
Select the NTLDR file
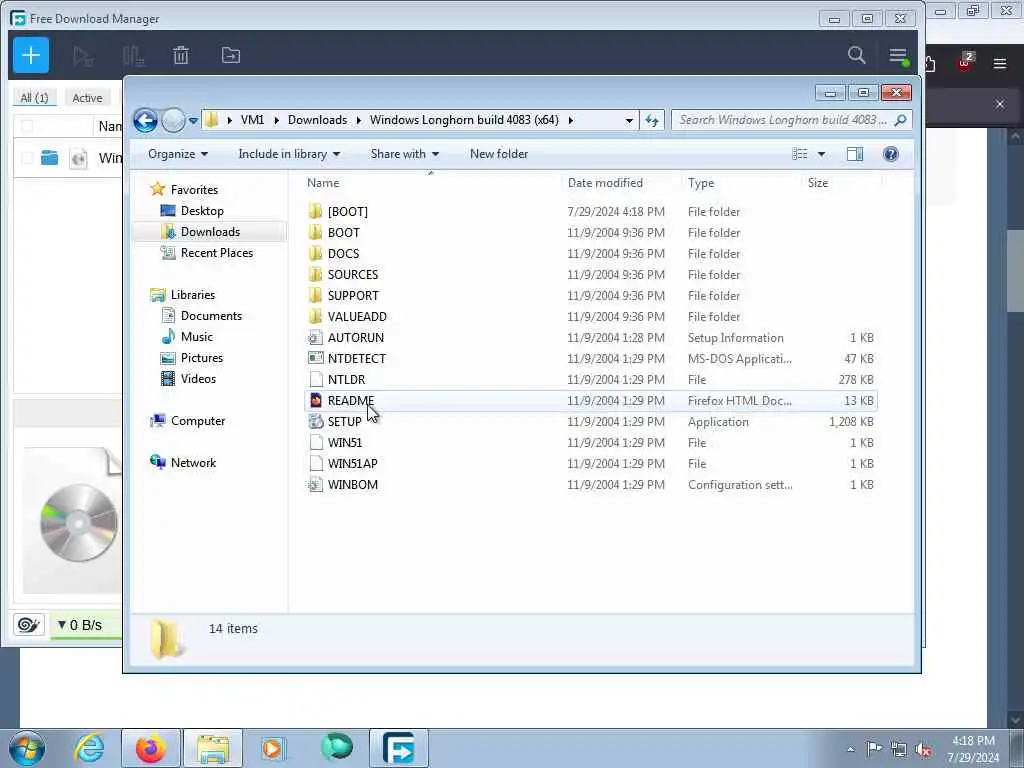(x=591, y=379)
